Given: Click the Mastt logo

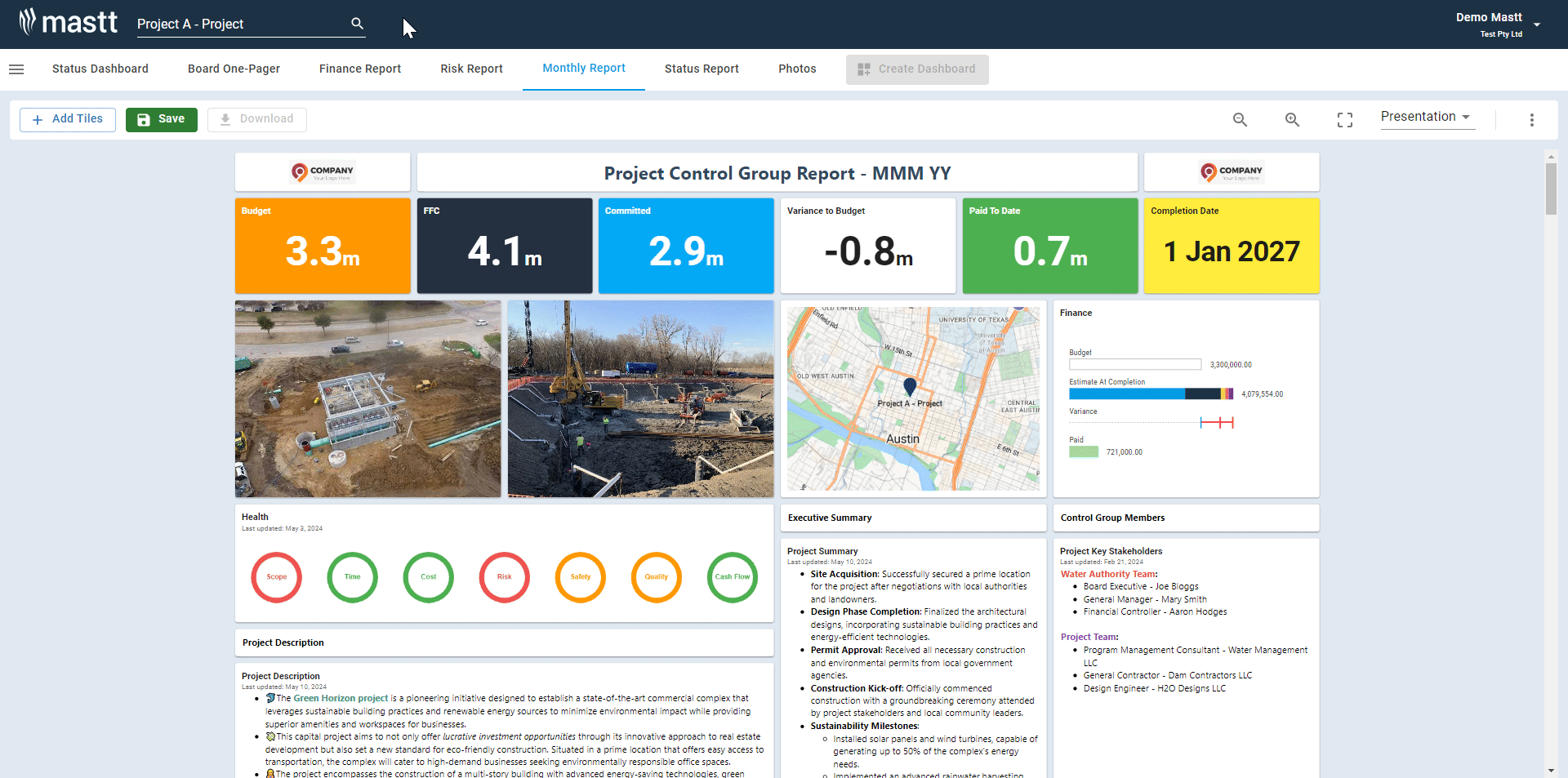Looking at the screenshot, I should coord(69,23).
